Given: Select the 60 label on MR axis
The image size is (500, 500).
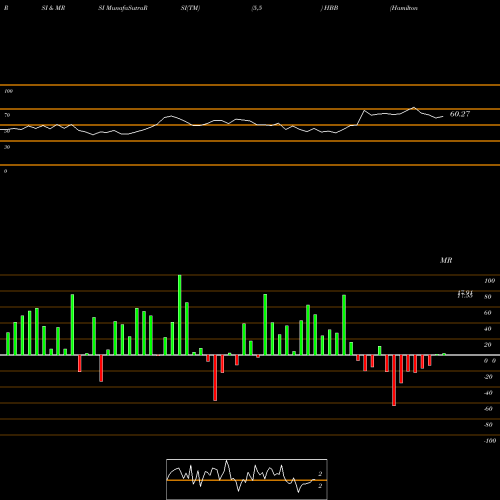Looking at the screenshot, I should pyautogui.click(x=488, y=313).
